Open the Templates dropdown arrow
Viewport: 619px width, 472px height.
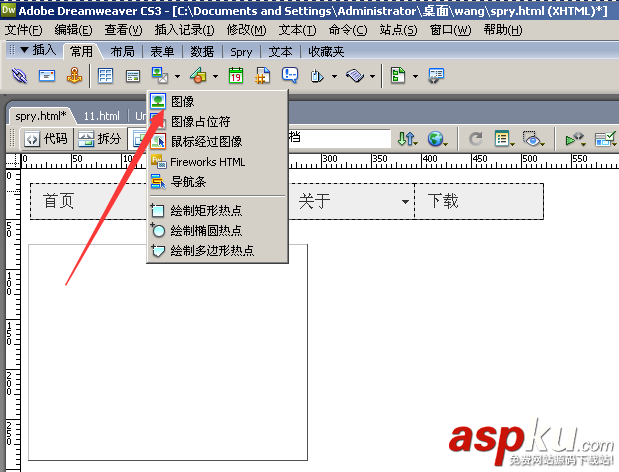point(415,76)
